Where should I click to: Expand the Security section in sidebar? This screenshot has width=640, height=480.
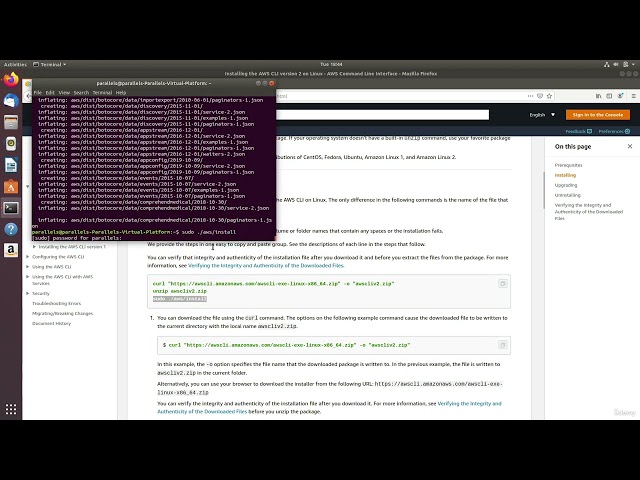click(x=28, y=293)
